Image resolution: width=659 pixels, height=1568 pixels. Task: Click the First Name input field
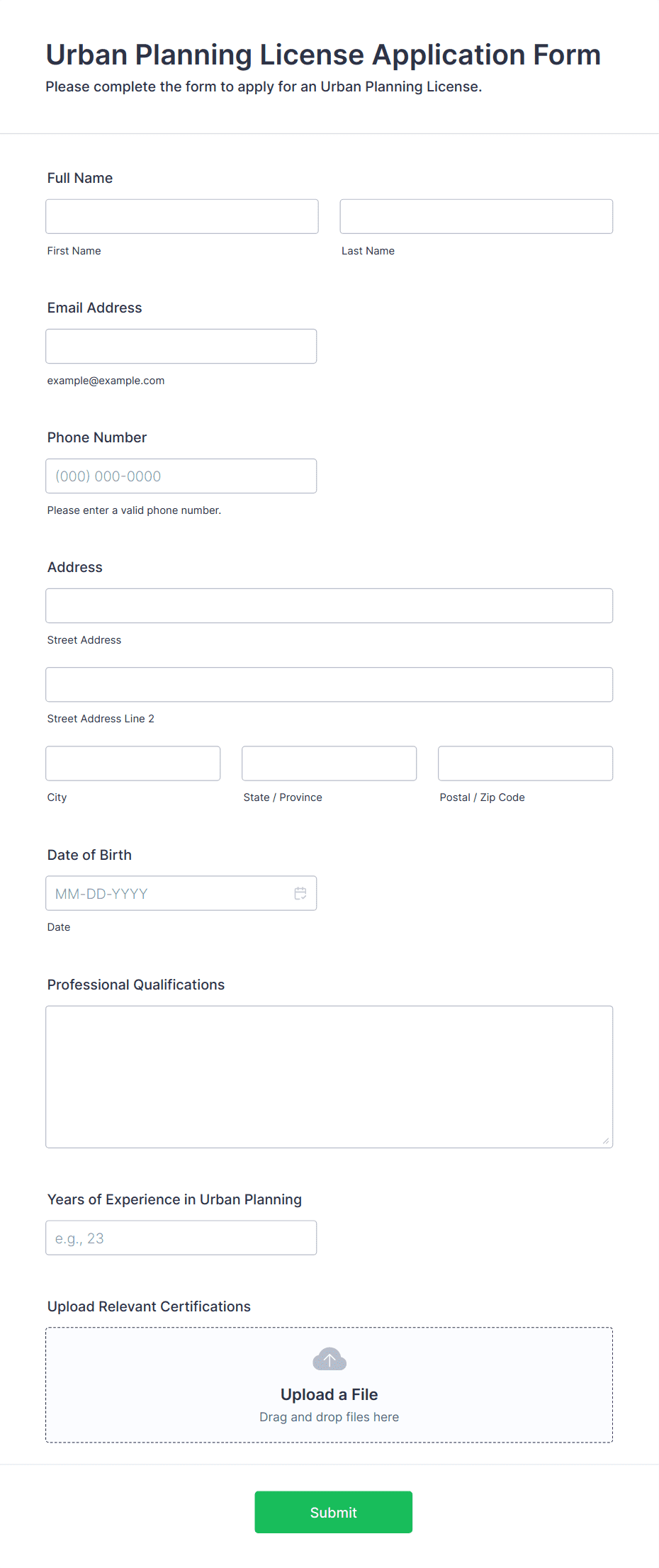point(182,216)
